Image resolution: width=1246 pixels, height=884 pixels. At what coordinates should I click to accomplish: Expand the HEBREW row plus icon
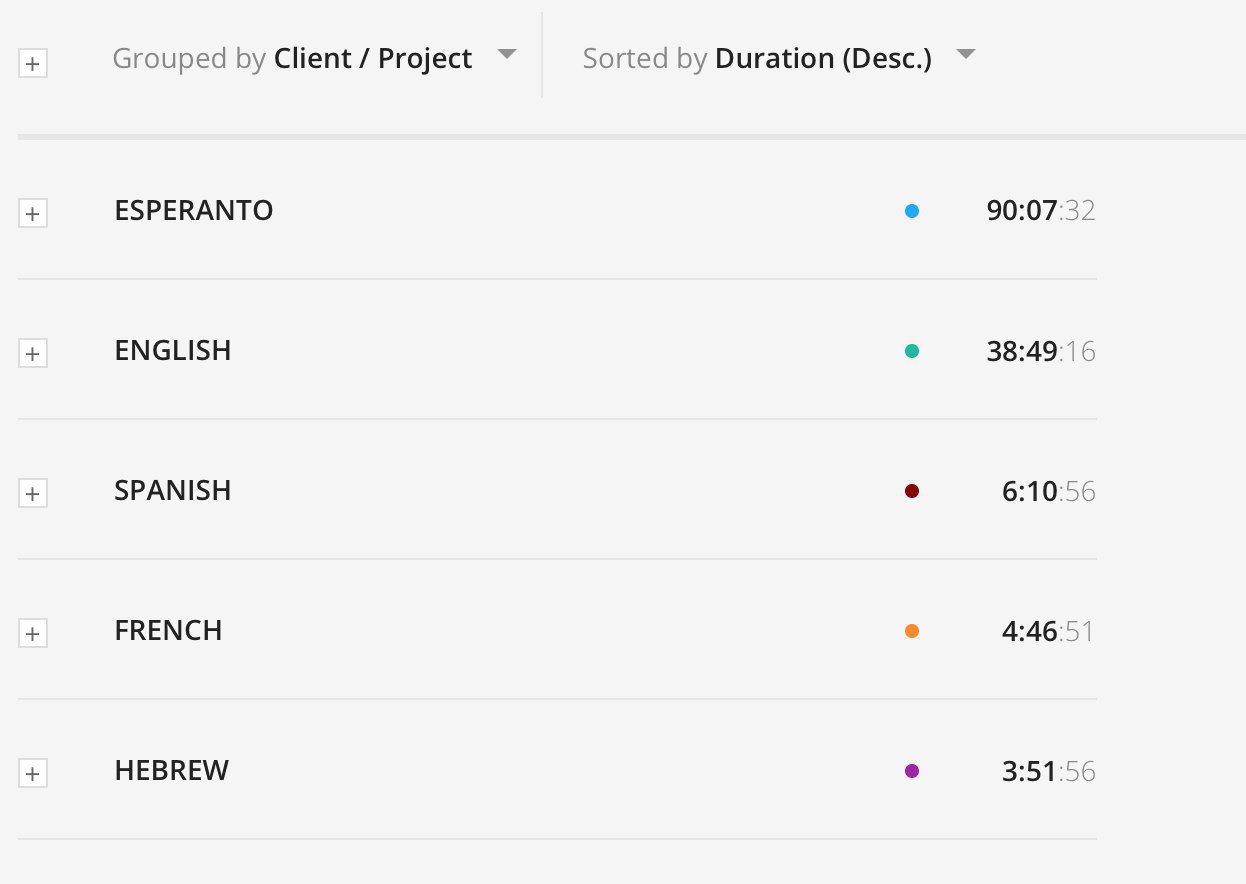click(33, 774)
